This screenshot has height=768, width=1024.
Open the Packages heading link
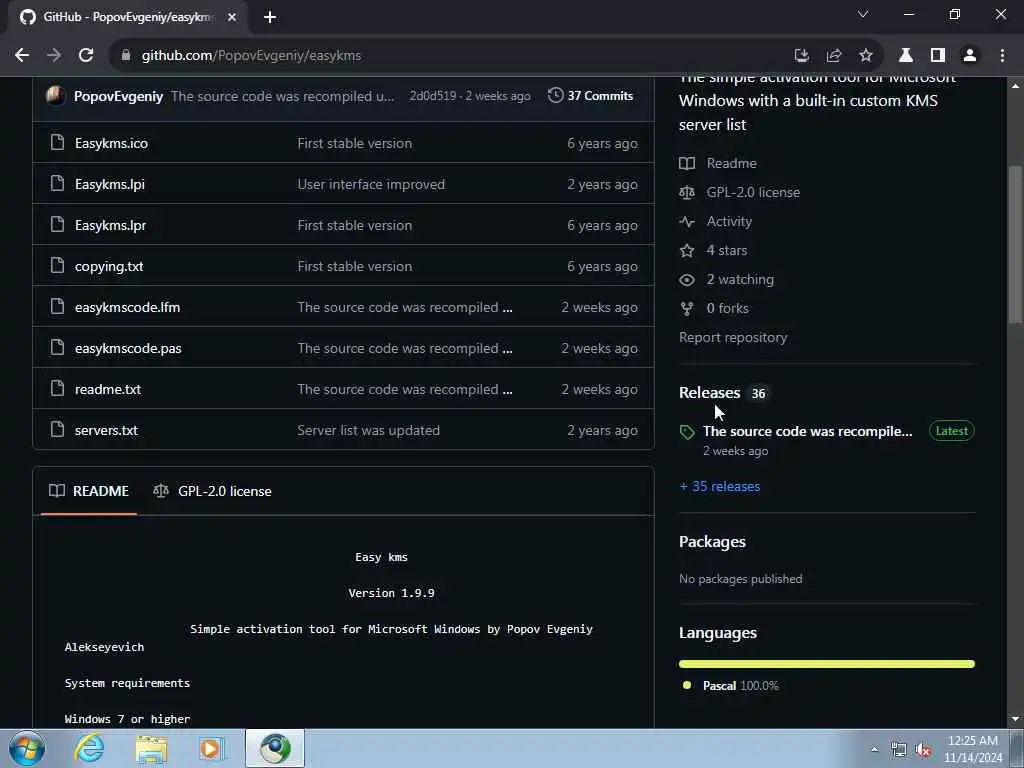(x=712, y=541)
